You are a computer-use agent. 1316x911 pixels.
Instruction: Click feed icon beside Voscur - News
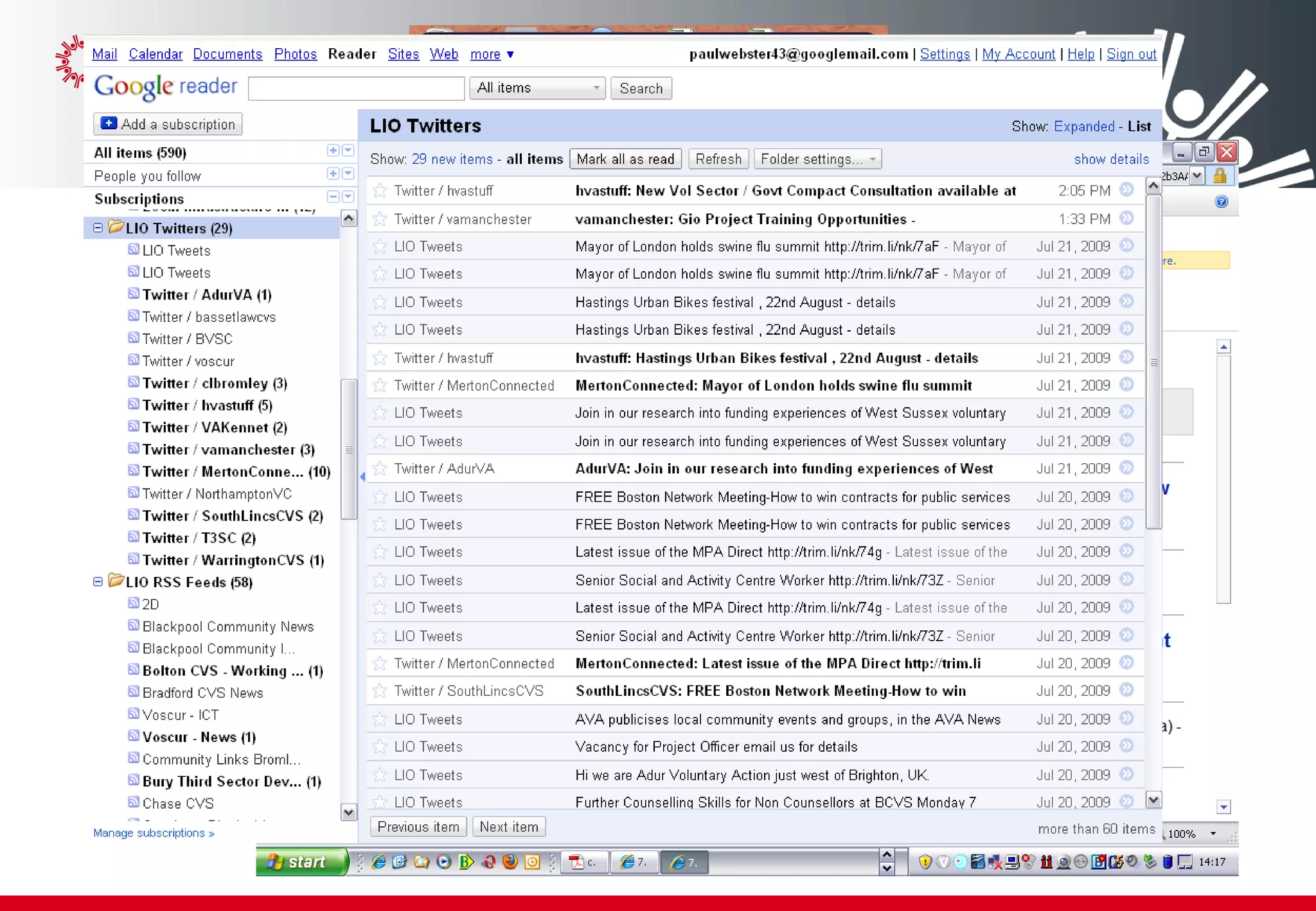point(134,736)
